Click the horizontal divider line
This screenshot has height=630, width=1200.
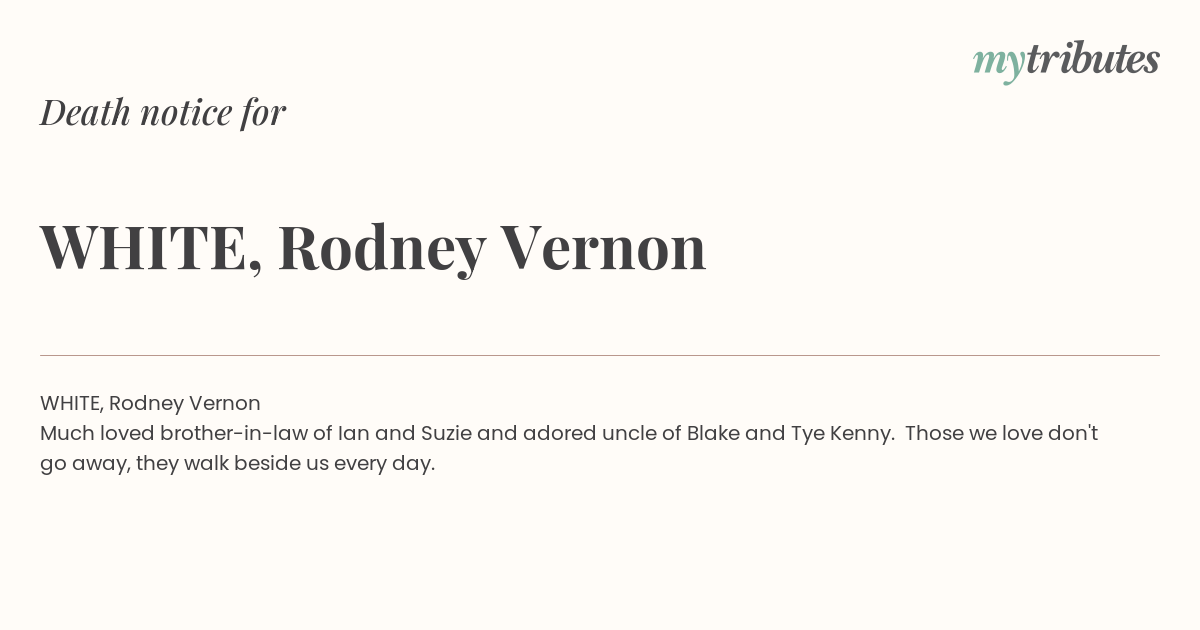[600, 355]
